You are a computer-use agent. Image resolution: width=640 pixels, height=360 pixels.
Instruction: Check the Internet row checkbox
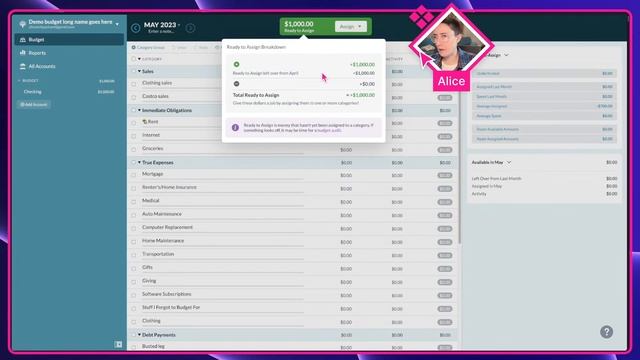[x=133, y=136]
